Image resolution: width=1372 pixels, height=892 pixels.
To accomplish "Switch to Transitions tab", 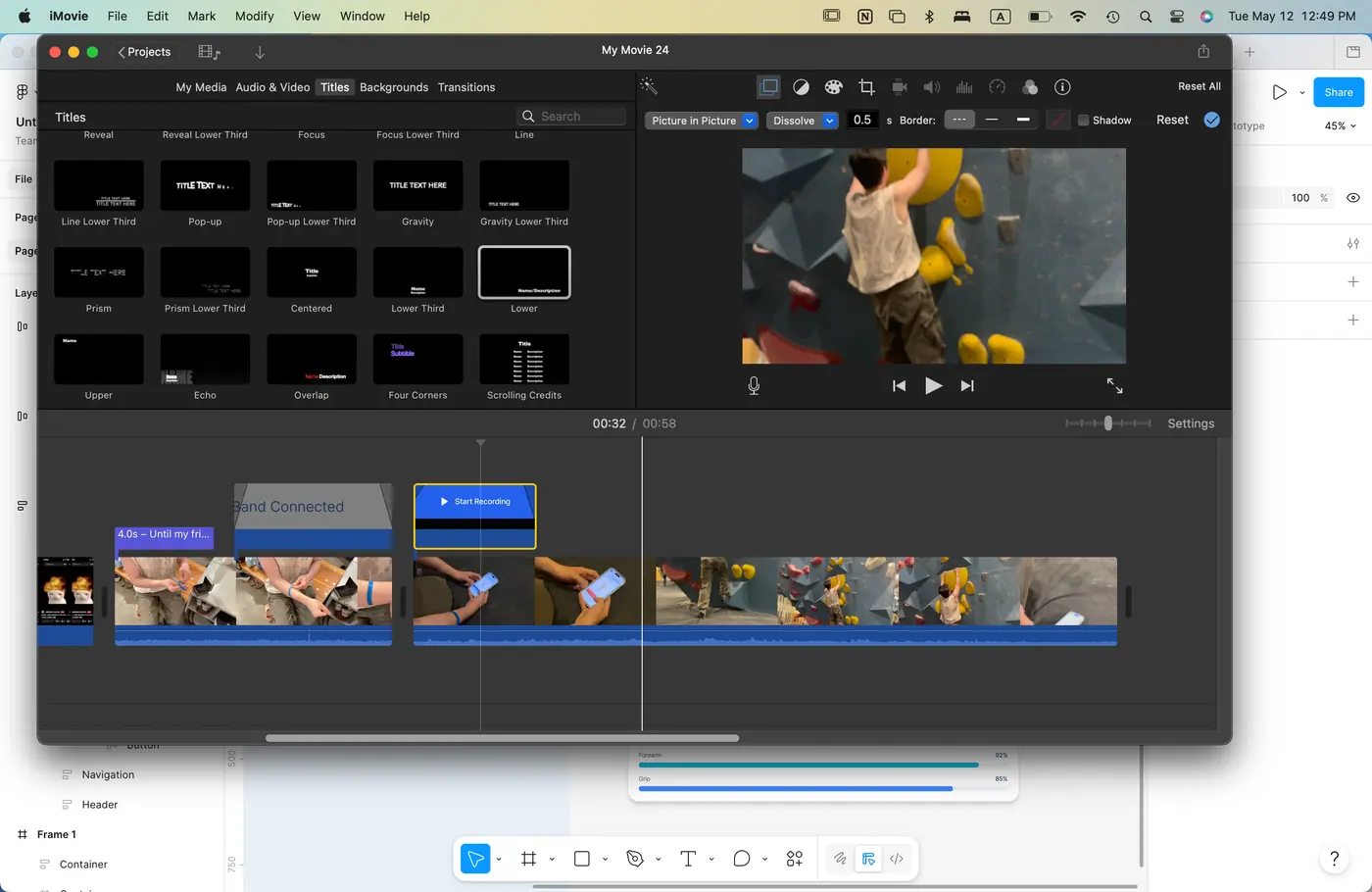I will pyautogui.click(x=466, y=87).
